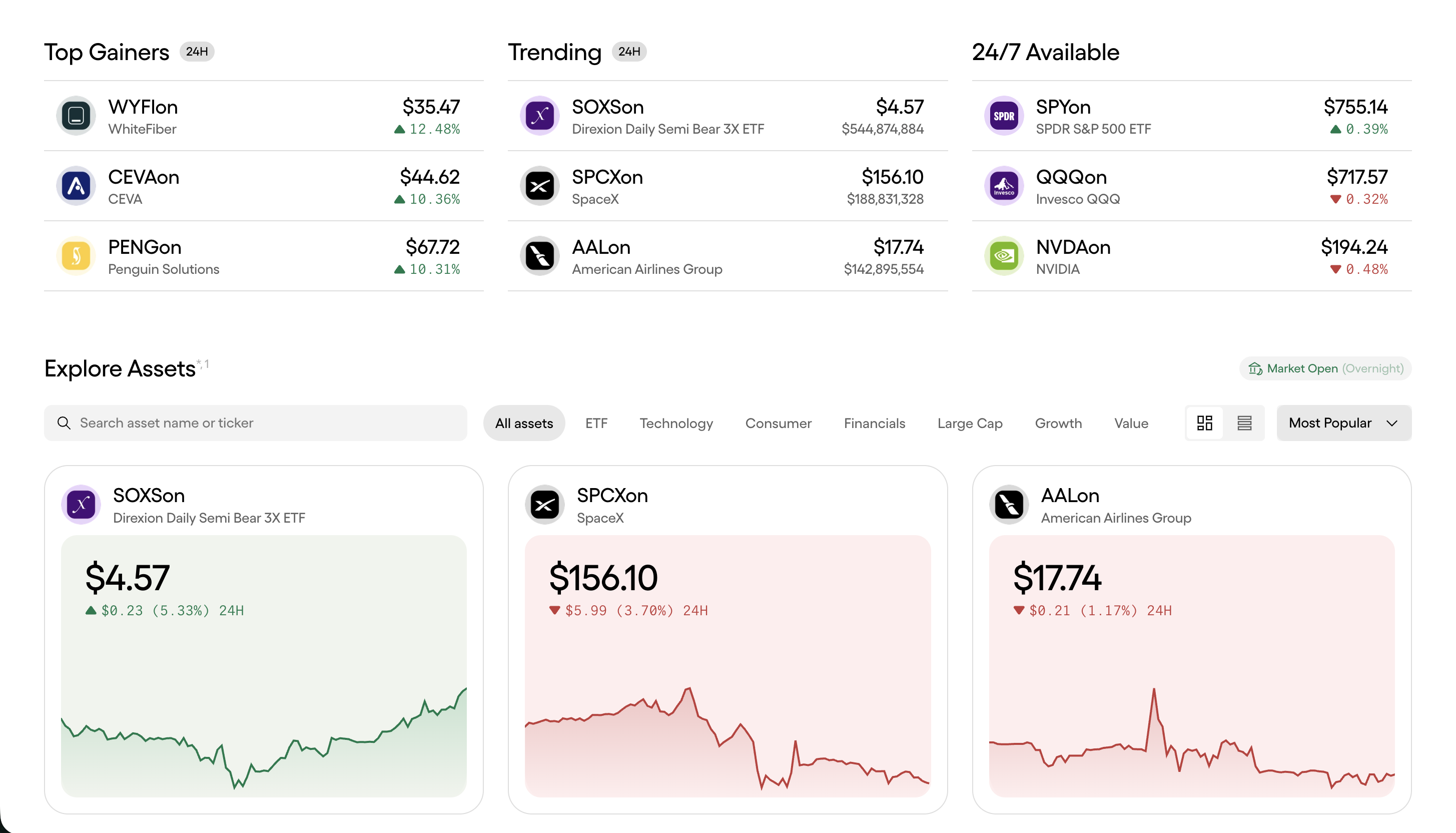This screenshot has width=1456, height=833.
Task: Open CEVAon in Top Gainers
Action: tap(264, 186)
